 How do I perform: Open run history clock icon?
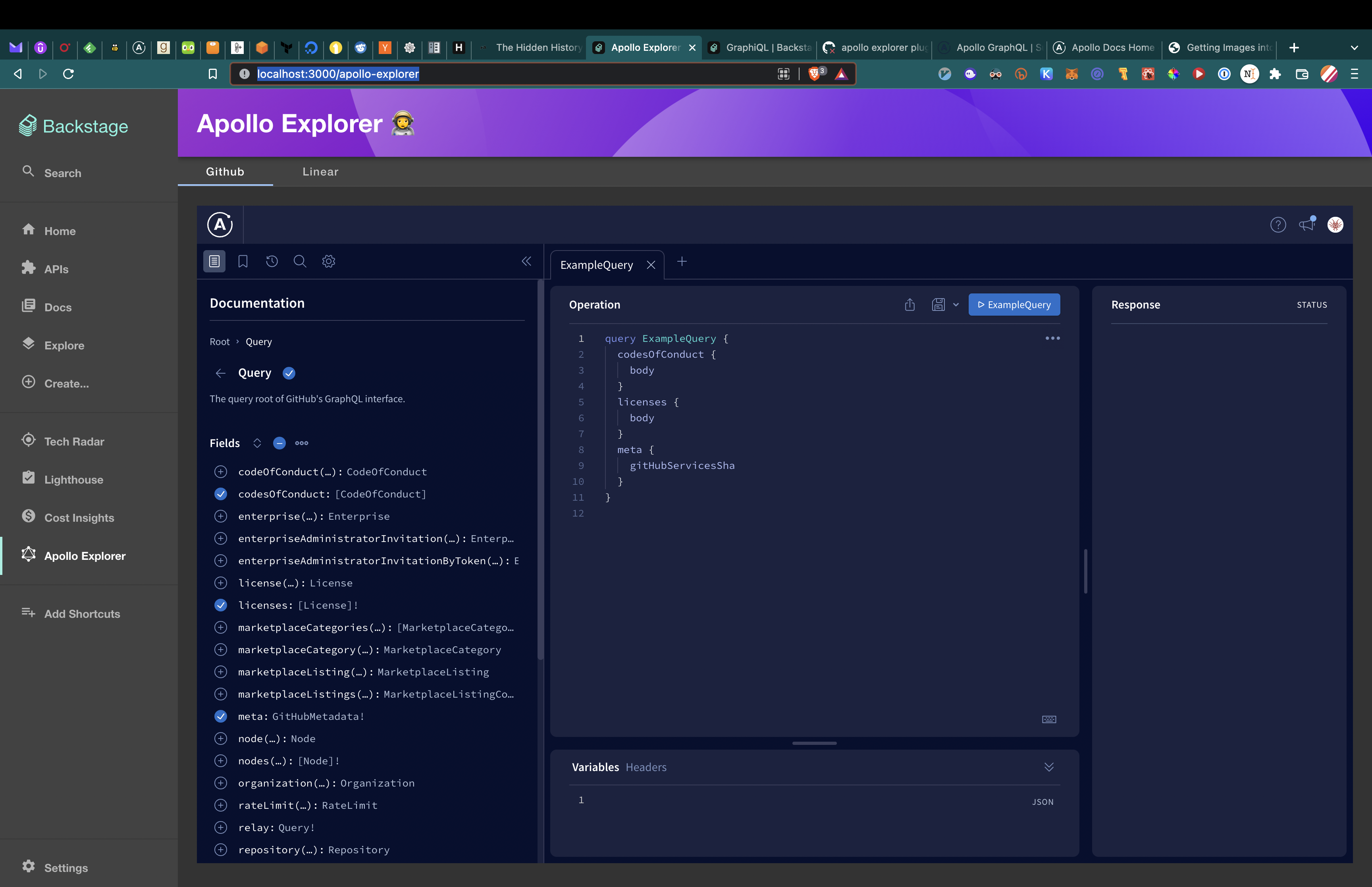tap(272, 262)
